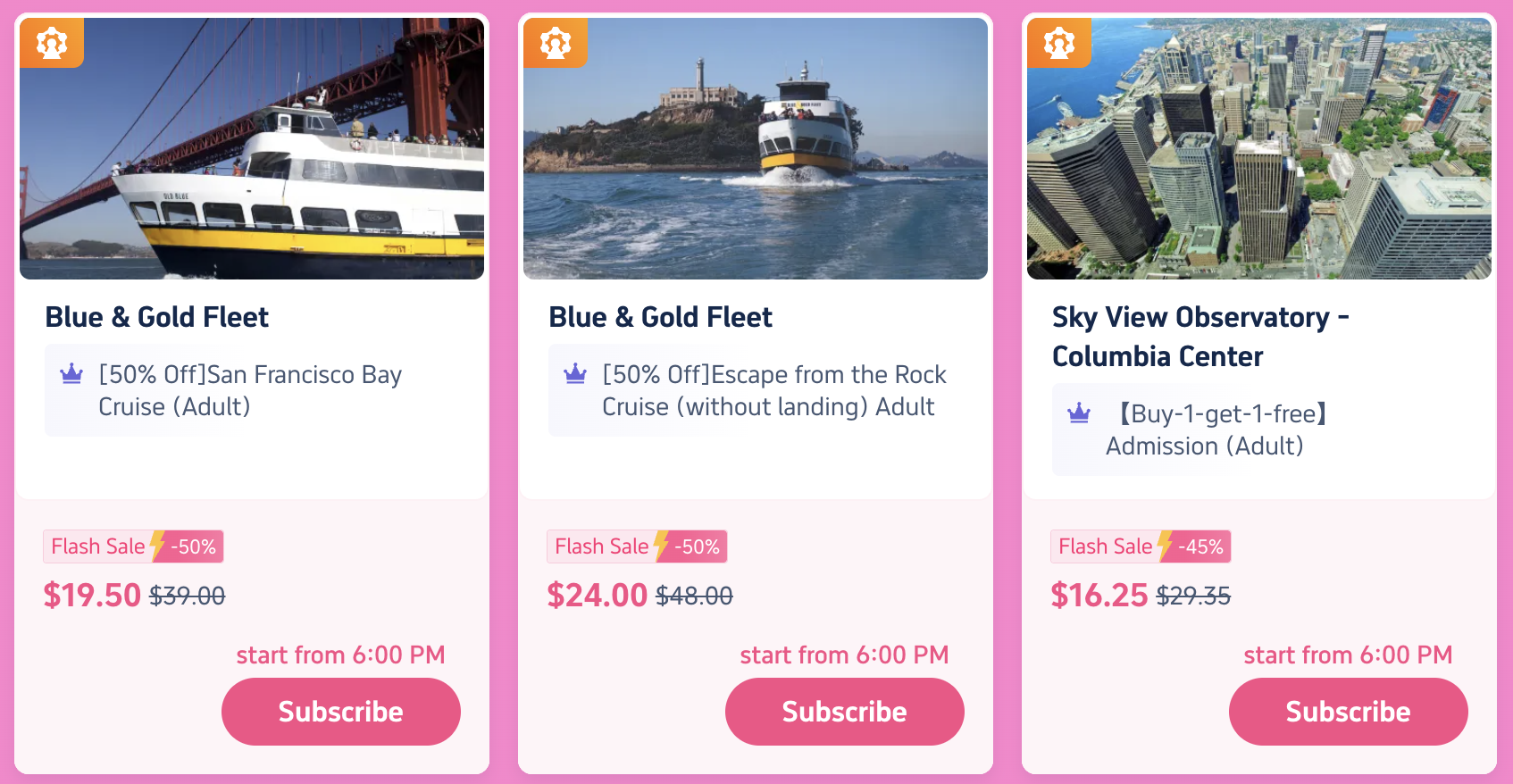The image size is (1513, 784).
Task: Click the Flash Sale -50% tag above $24.00
Action: 637,546
